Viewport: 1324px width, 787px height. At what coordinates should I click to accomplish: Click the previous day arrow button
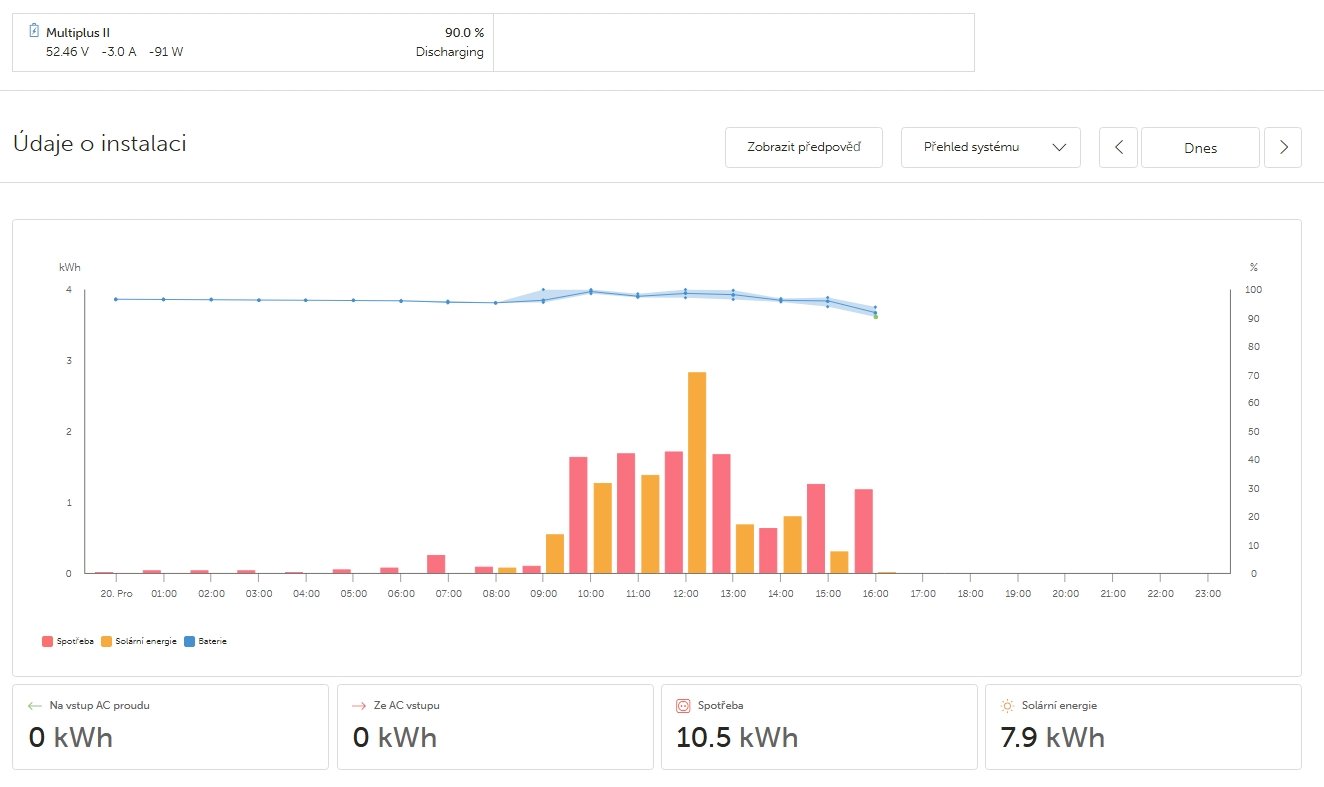pos(1119,148)
